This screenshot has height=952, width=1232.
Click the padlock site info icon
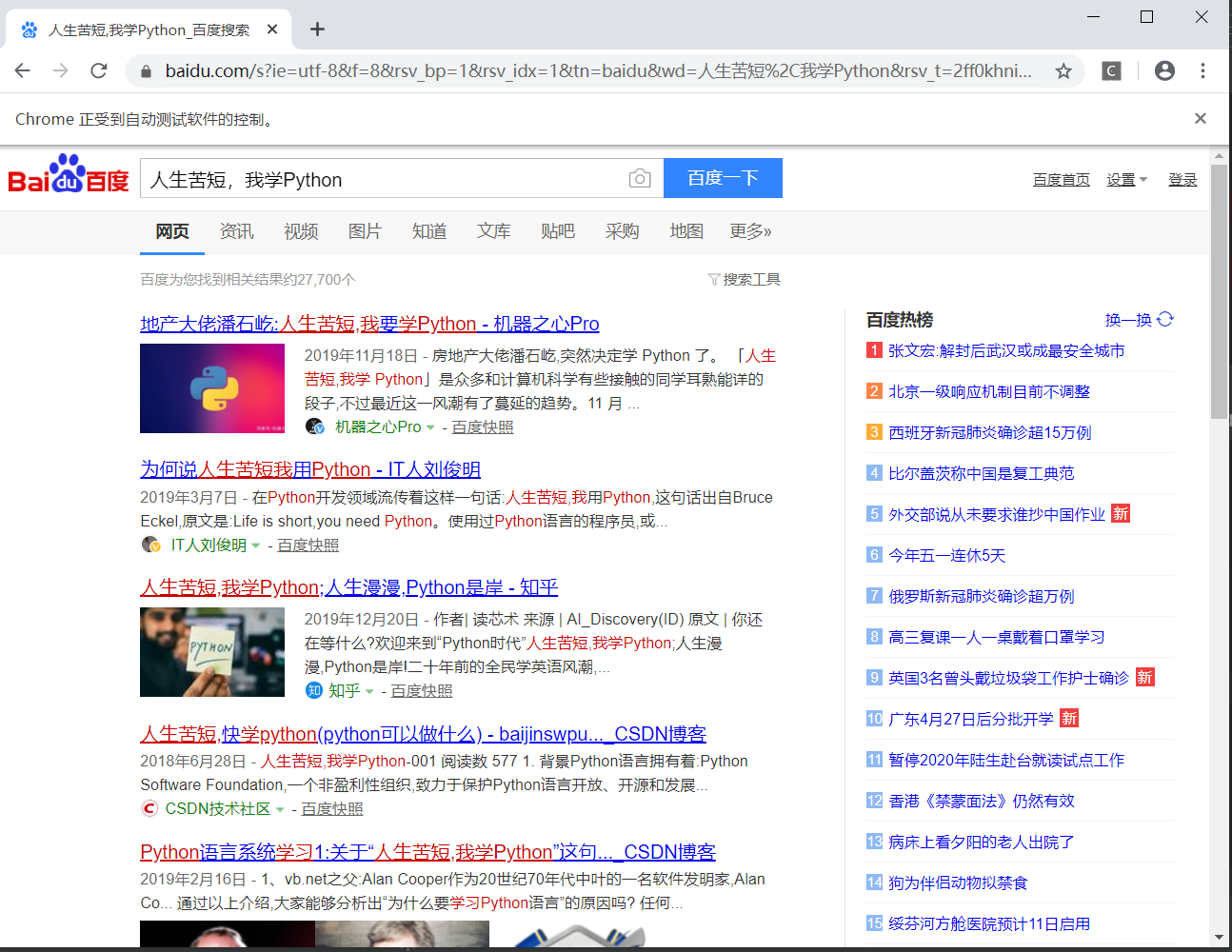pos(146,71)
